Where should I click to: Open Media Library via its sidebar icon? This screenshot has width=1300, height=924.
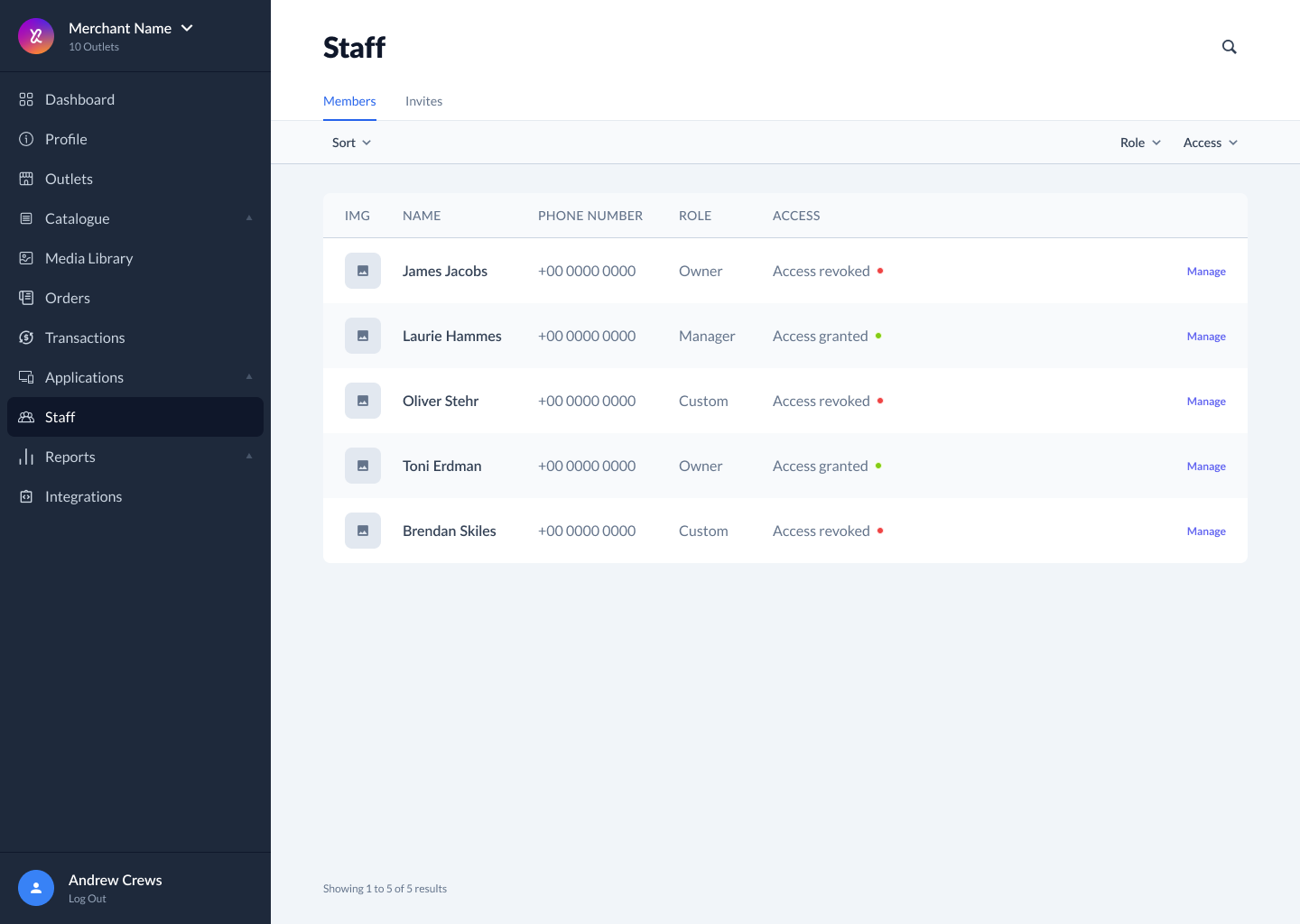pos(26,258)
